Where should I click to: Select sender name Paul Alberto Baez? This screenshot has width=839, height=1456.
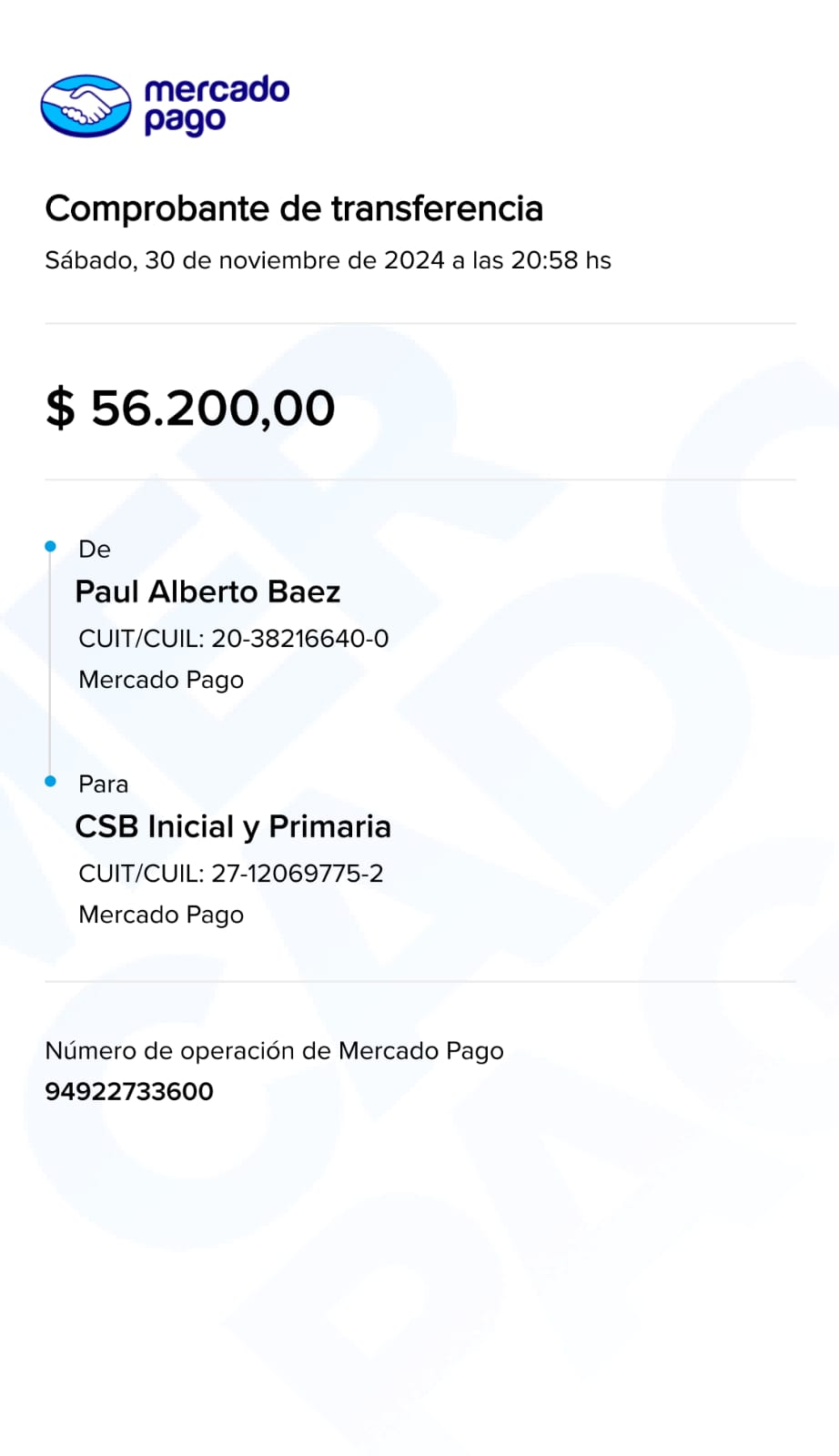click(x=207, y=591)
